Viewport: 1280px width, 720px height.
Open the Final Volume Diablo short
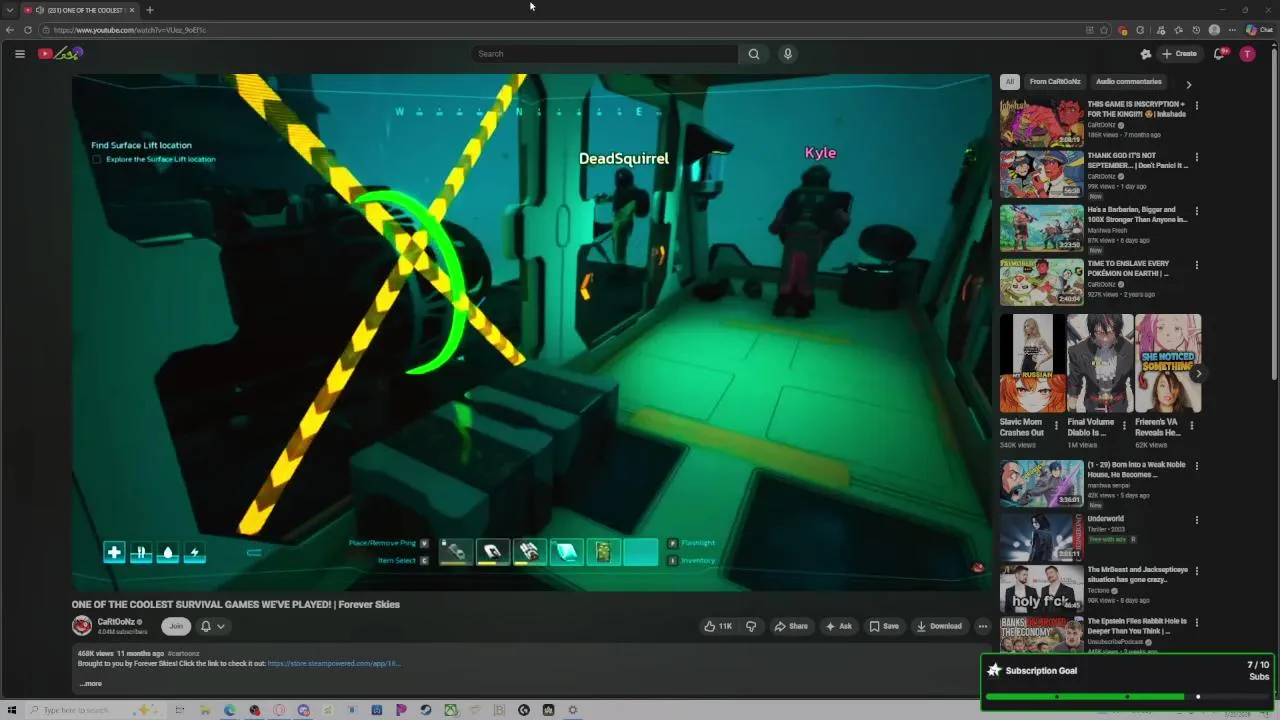click(1100, 363)
